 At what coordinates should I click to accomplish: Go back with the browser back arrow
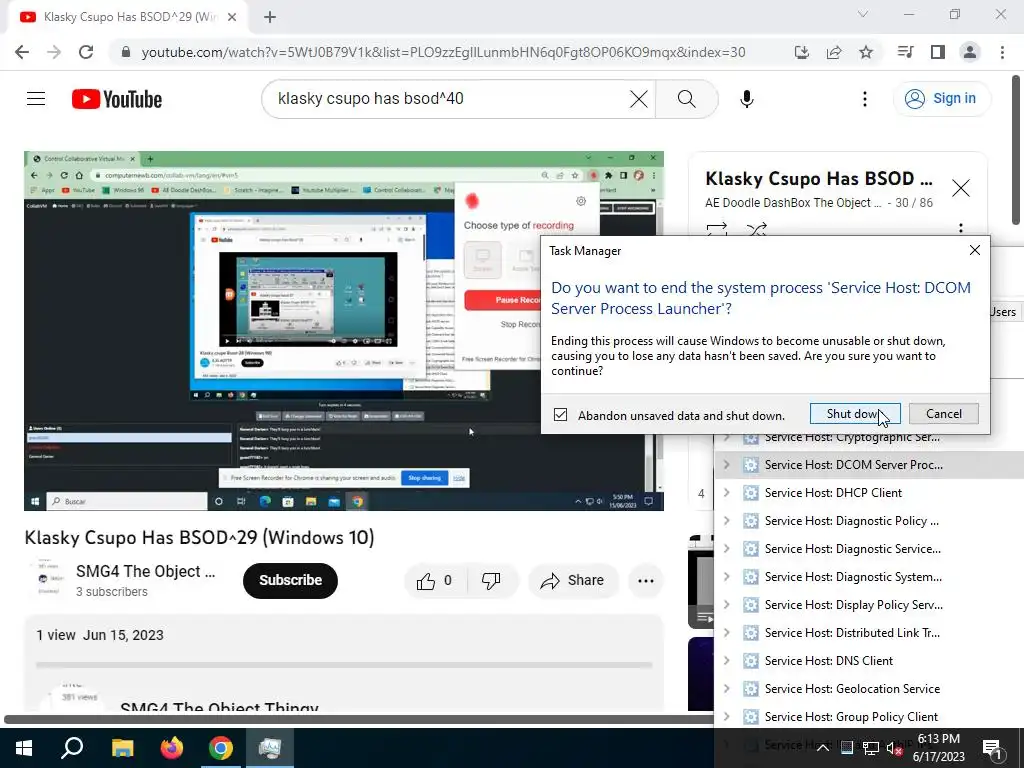22,52
